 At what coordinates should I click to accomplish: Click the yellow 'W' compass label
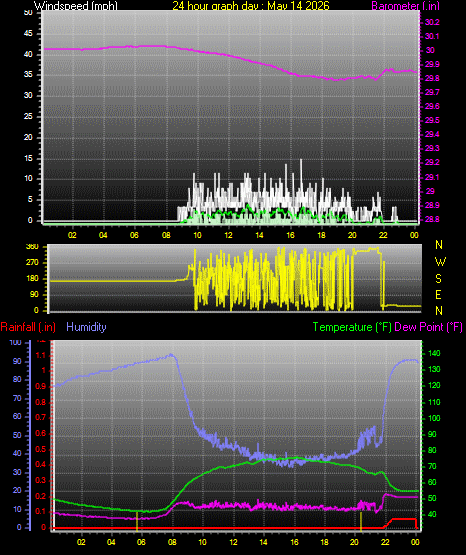(x=440, y=262)
